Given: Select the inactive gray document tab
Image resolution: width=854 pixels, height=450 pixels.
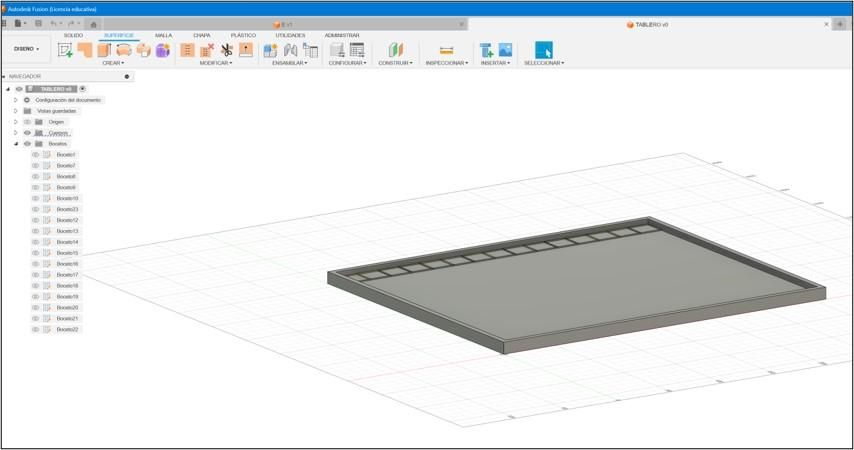Looking at the screenshot, I should click(x=285, y=25).
